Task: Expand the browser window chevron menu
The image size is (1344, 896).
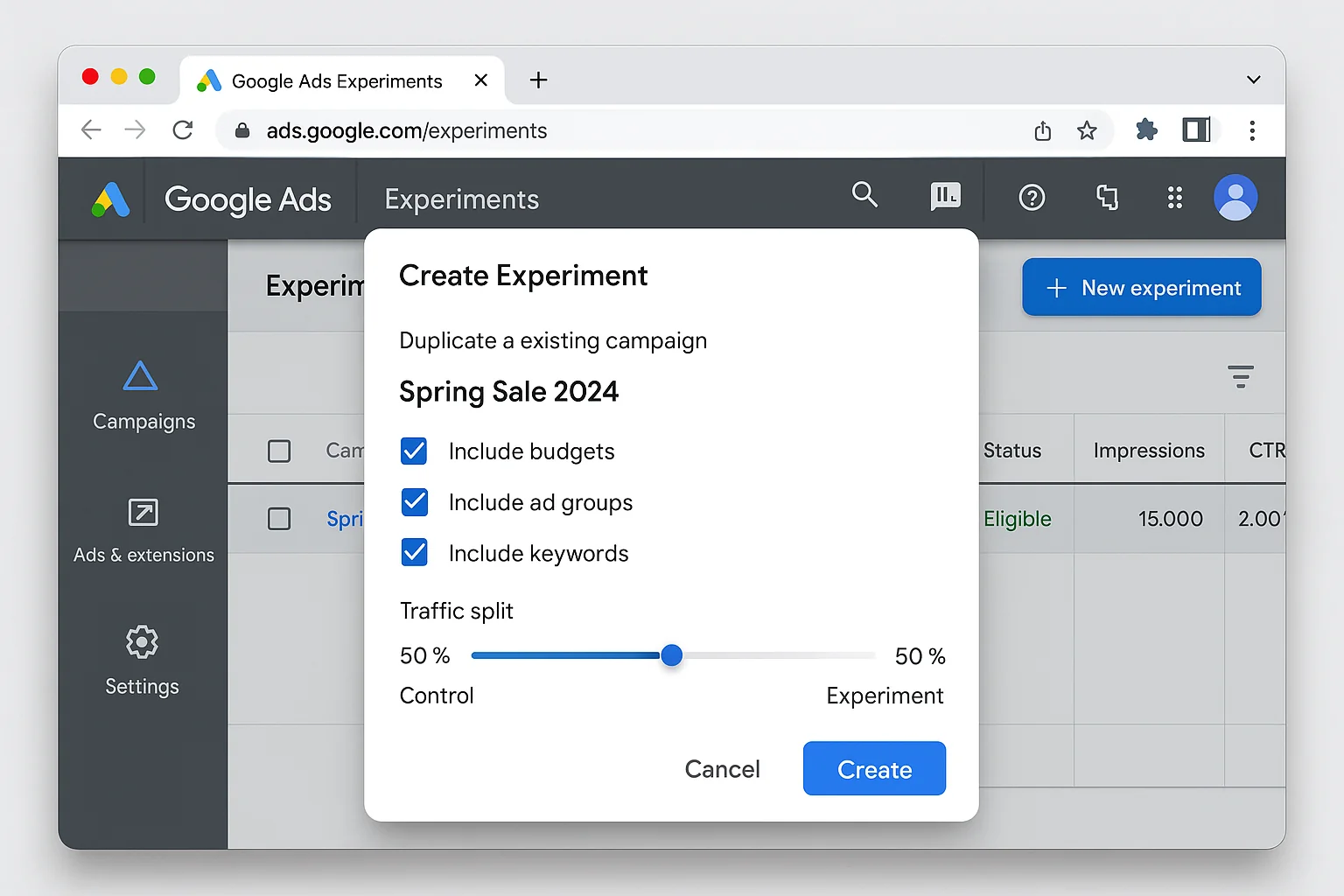Action: [1253, 79]
